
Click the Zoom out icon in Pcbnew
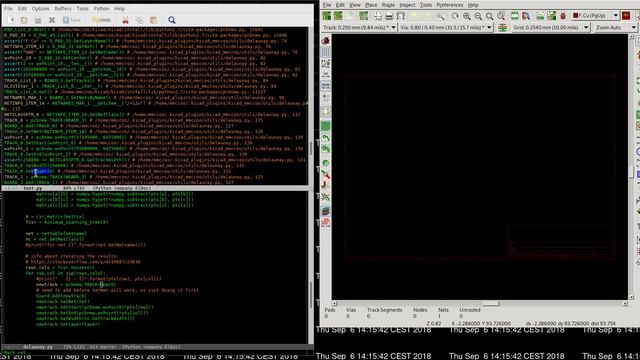pyautogui.click(x=478, y=16)
